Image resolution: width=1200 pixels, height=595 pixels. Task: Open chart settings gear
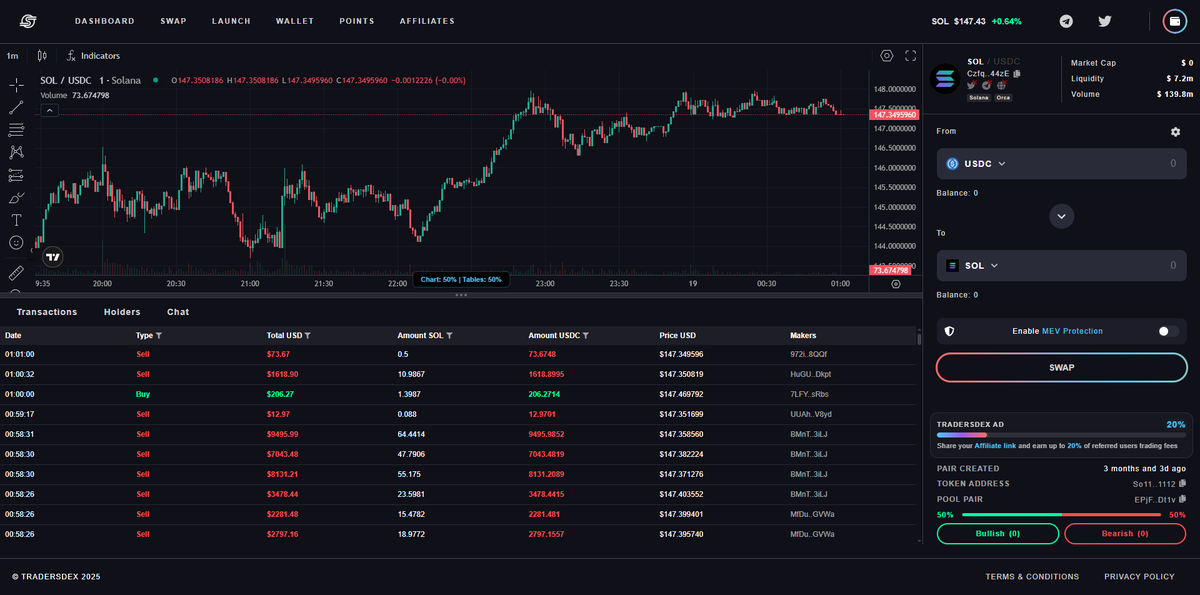point(887,56)
